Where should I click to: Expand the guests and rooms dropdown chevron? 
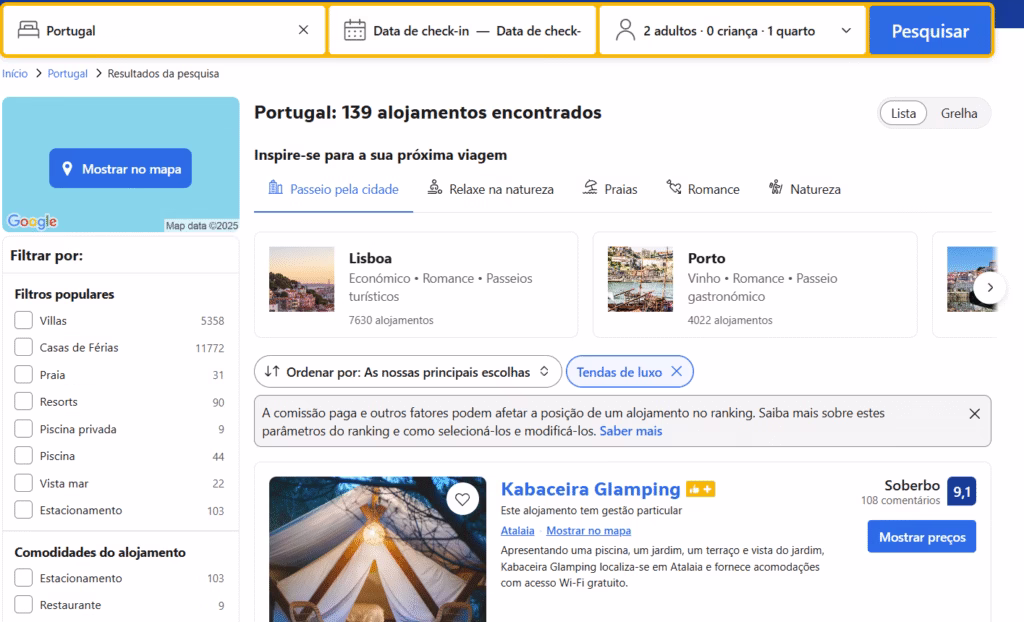click(x=846, y=30)
